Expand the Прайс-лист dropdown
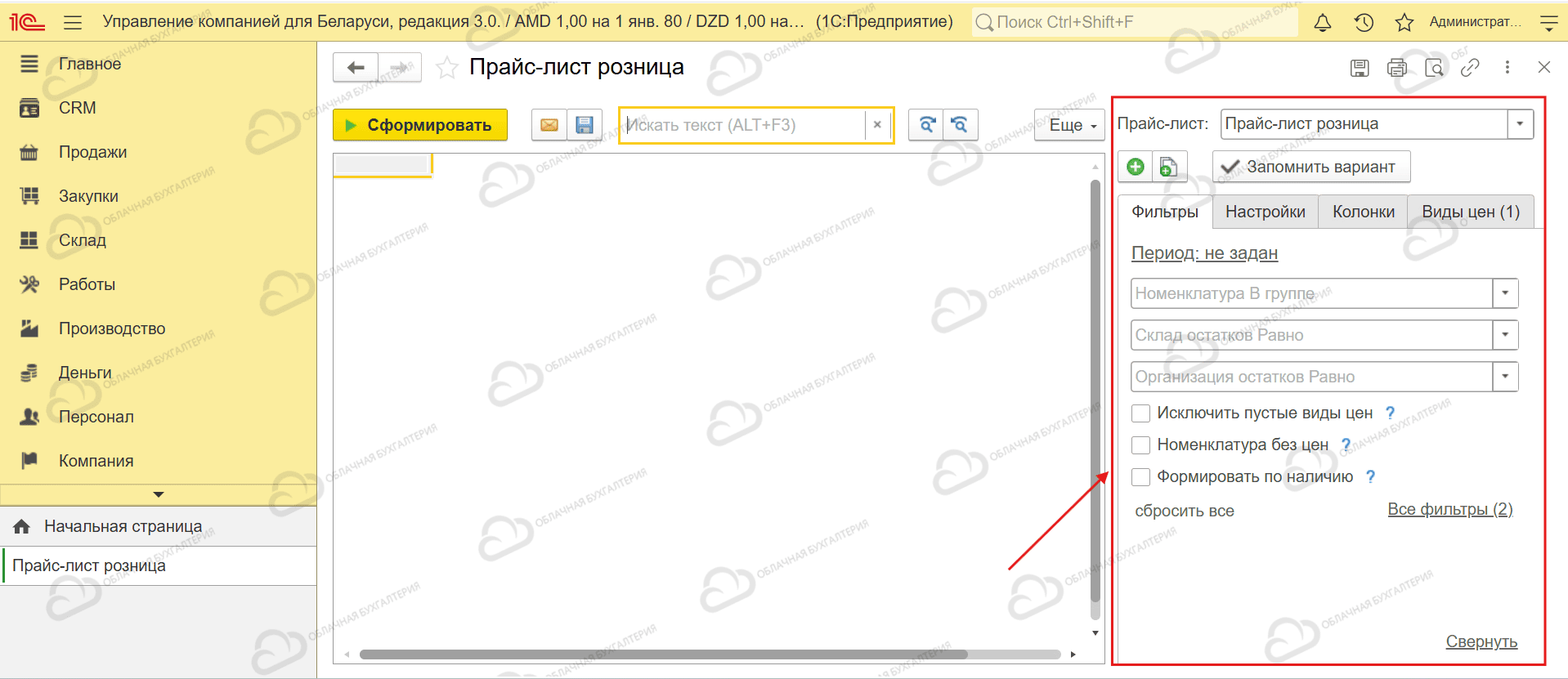 coord(1520,124)
